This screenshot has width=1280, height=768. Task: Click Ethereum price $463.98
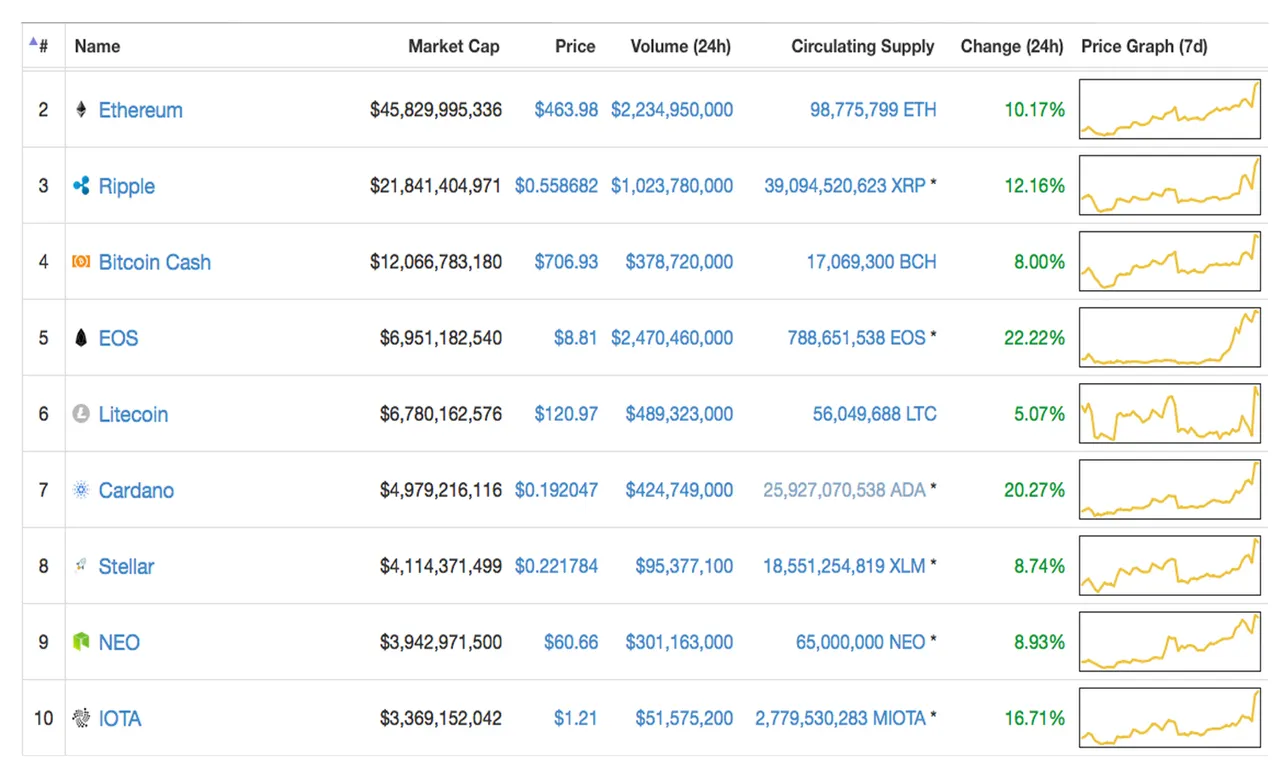pos(566,110)
